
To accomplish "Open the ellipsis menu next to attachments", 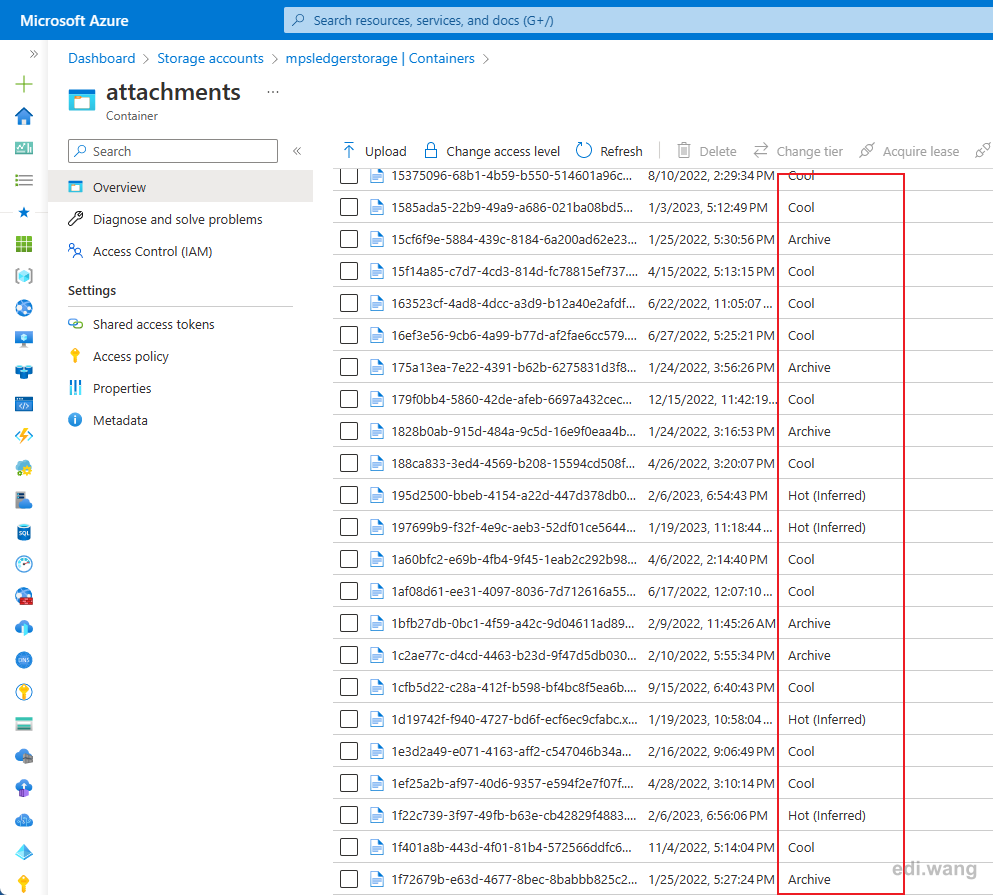I will [x=273, y=92].
